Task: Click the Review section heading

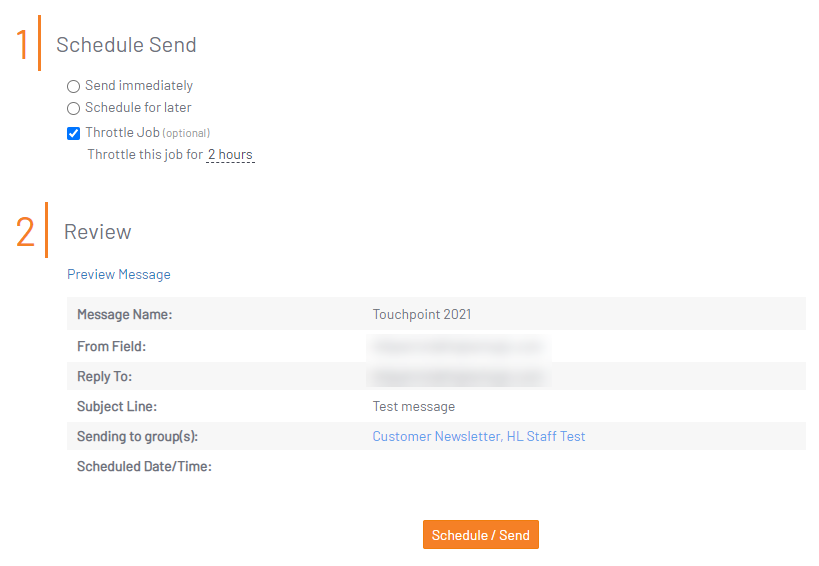Action: click(98, 232)
